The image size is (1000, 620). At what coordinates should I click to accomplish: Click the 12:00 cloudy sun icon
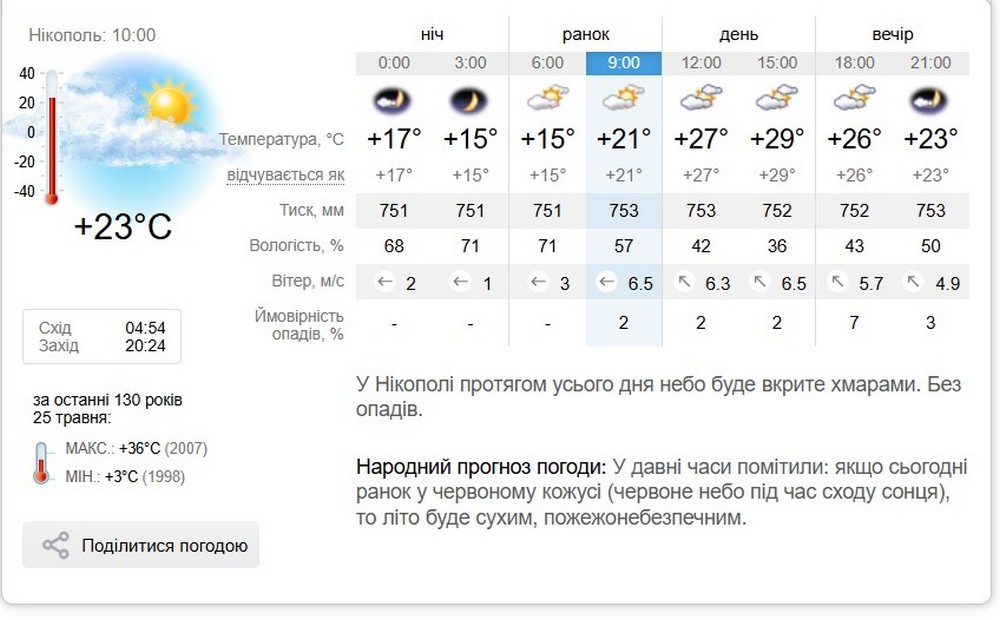click(701, 98)
